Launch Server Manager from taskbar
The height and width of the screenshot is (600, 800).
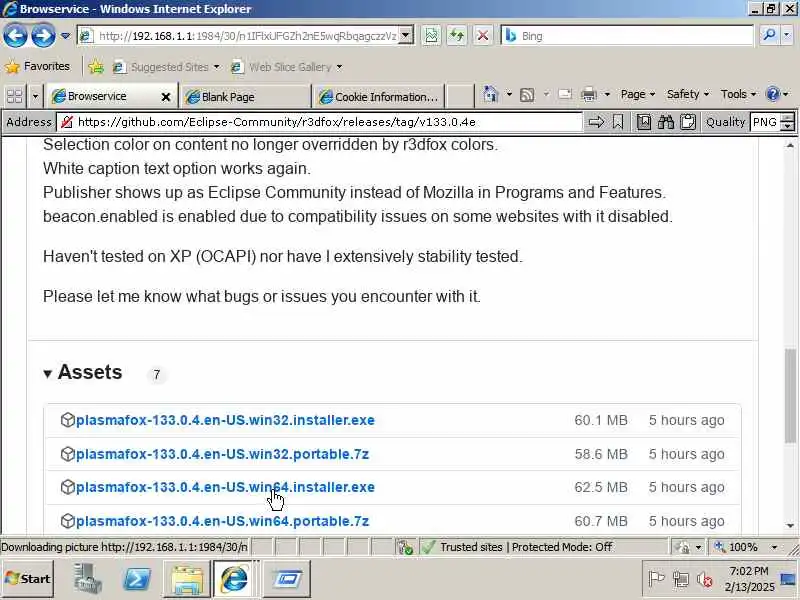(88, 579)
